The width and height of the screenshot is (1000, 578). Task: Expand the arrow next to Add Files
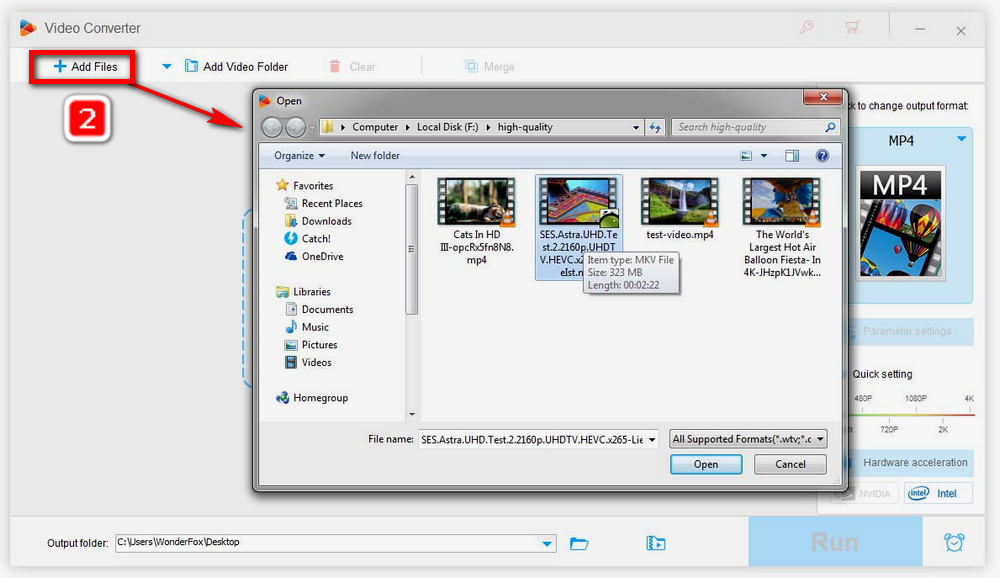tap(167, 66)
